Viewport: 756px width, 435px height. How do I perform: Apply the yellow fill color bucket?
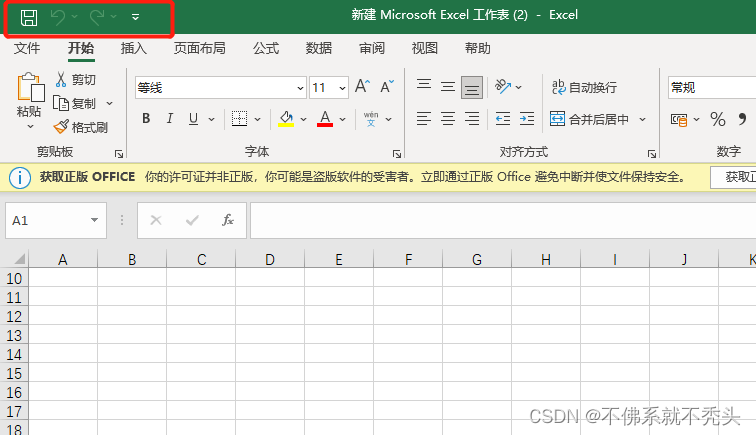[x=286, y=119]
